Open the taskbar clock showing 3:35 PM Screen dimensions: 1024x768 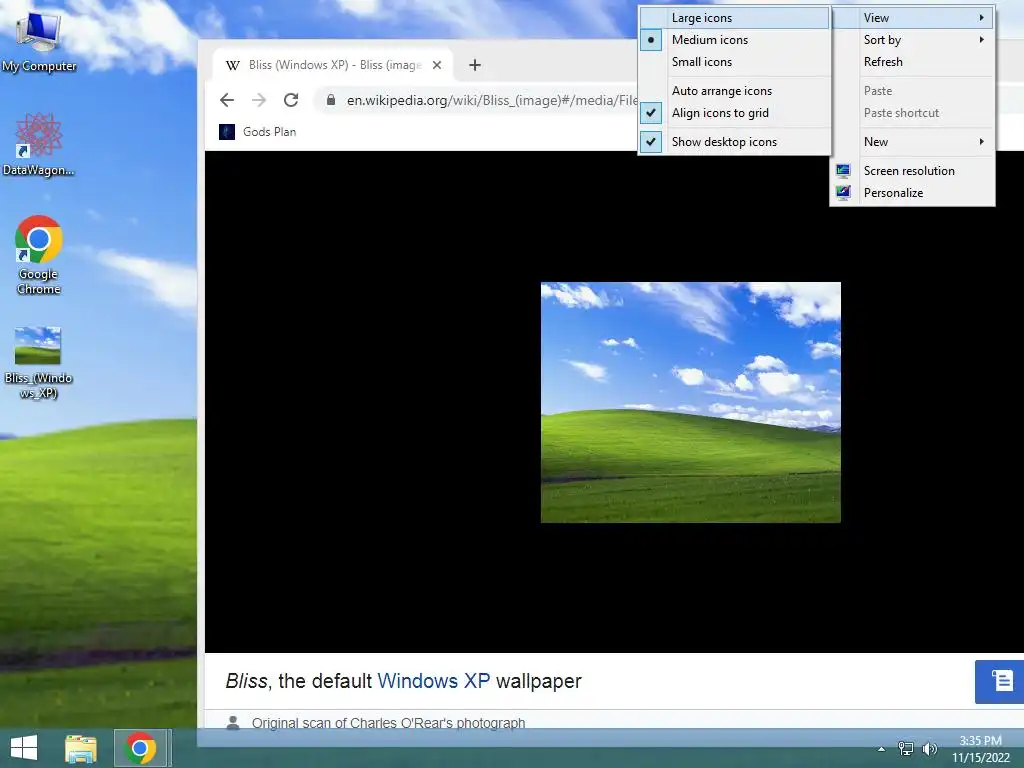[980, 749]
